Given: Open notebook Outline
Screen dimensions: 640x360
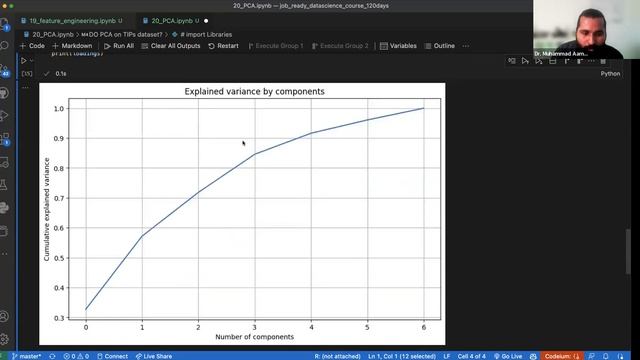Looking at the screenshot, I should [440, 46].
